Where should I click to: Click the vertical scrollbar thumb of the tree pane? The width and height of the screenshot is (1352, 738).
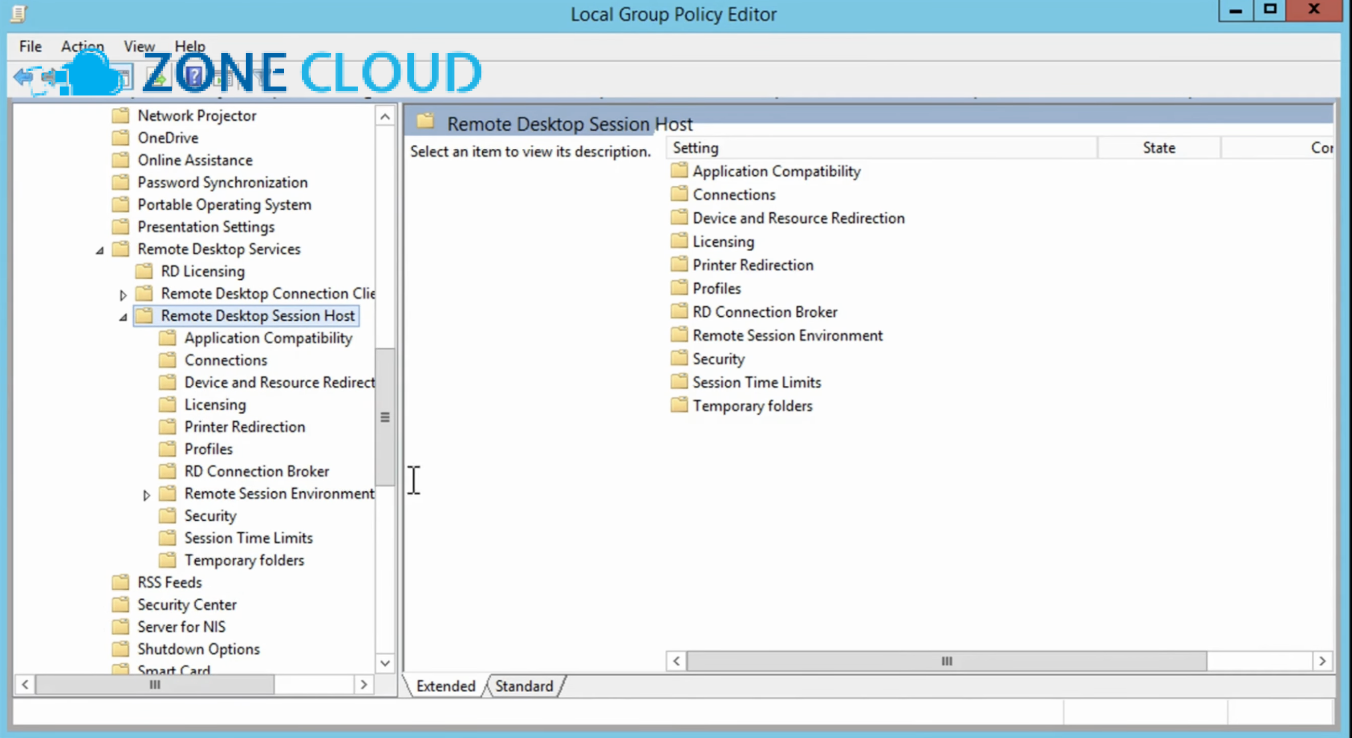click(x=385, y=417)
